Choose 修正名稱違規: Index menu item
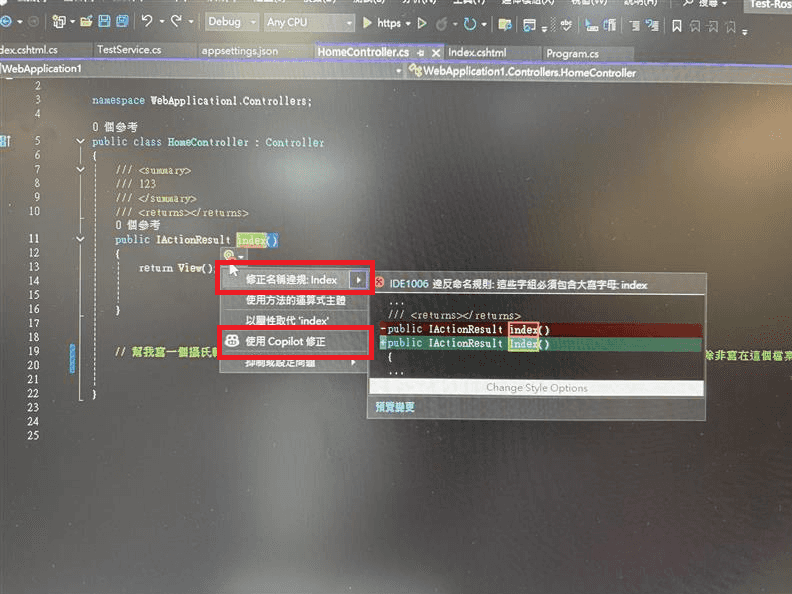Viewport: 792px width, 594px height. coord(291,280)
